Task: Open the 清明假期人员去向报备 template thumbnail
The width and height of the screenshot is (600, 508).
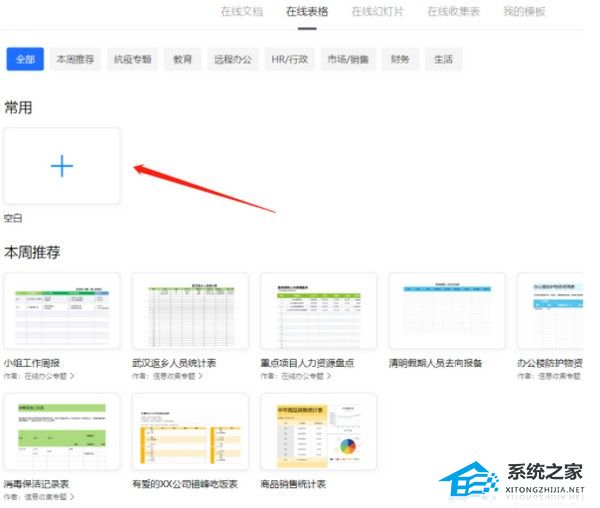Action: coord(447,311)
